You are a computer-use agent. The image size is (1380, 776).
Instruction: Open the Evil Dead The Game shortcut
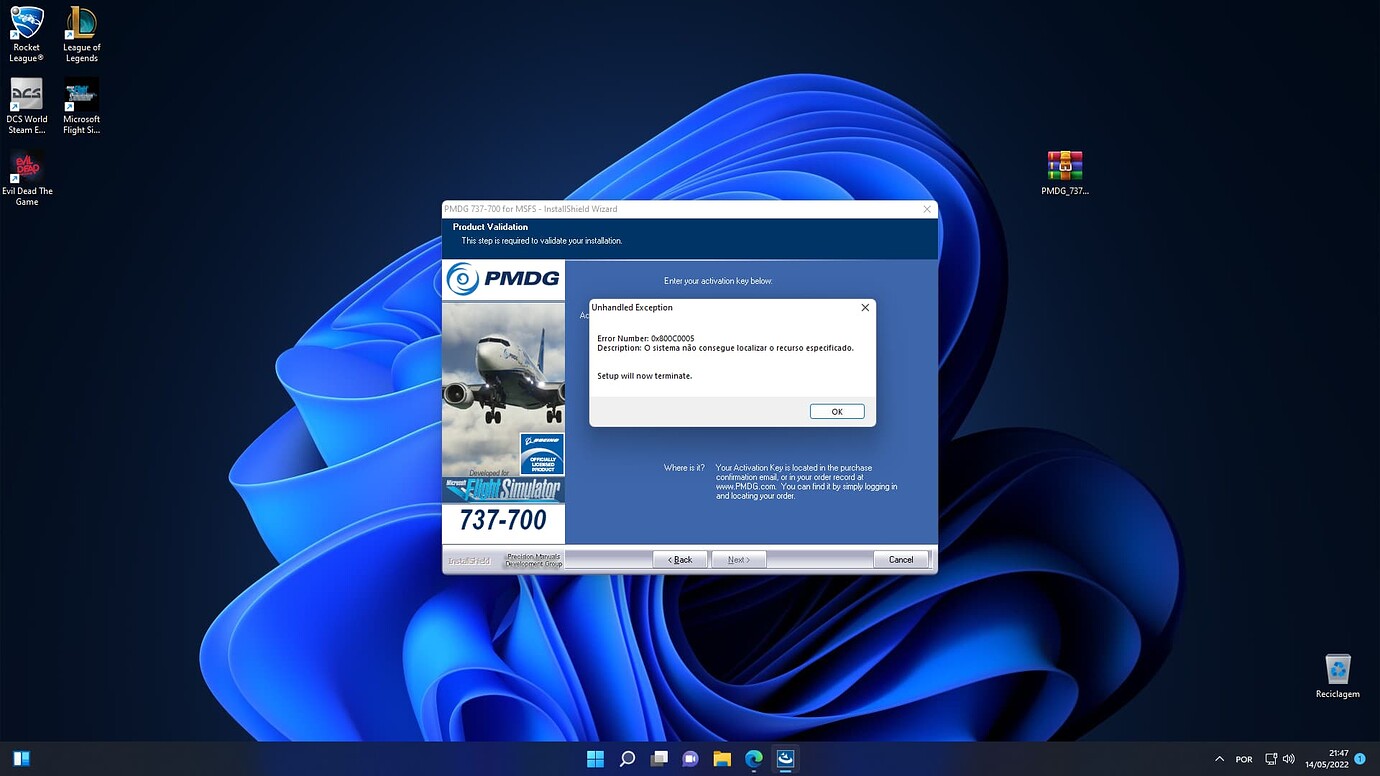pos(27,178)
